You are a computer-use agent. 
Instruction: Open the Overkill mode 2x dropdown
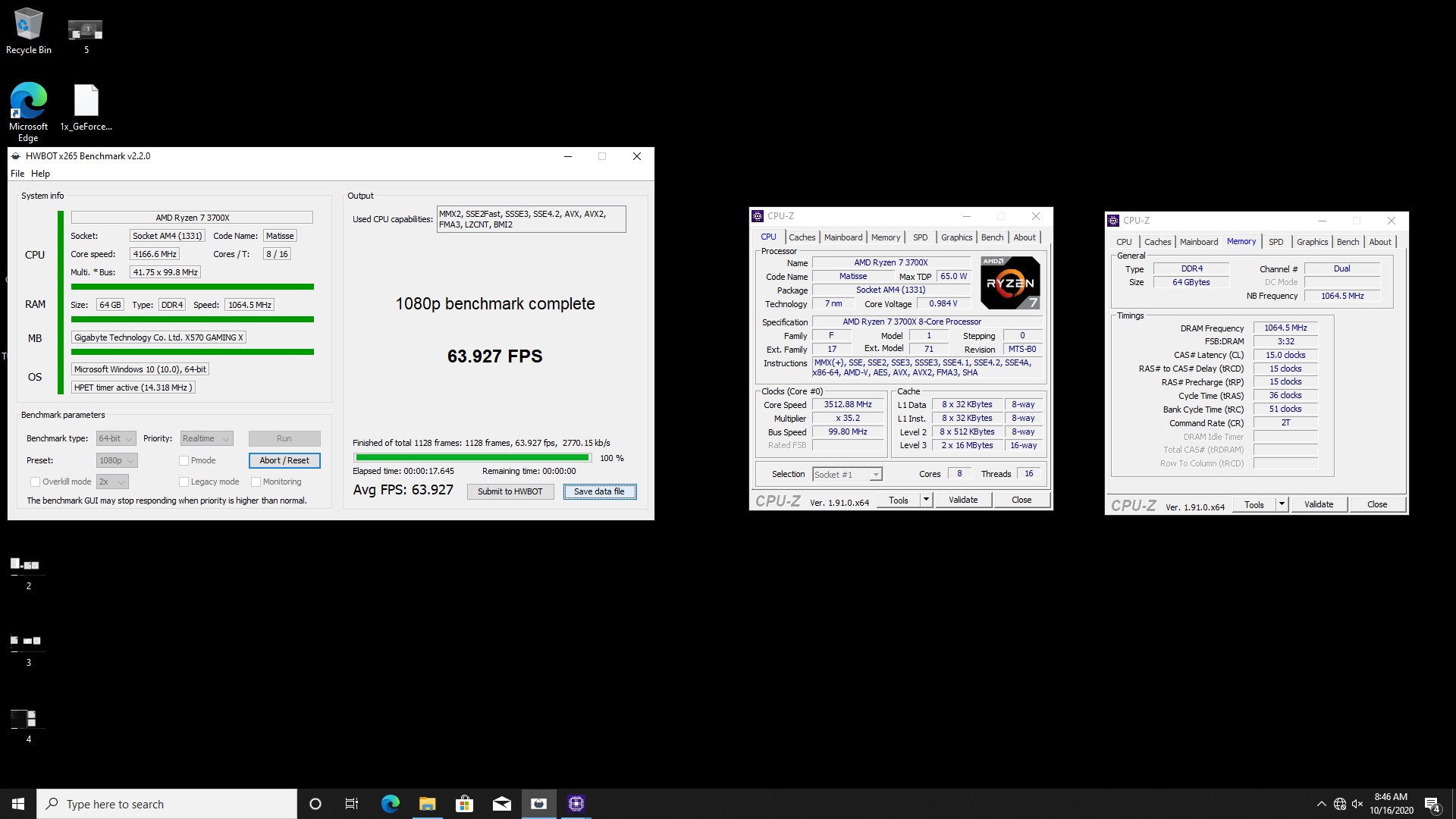click(x=112, y=482)
